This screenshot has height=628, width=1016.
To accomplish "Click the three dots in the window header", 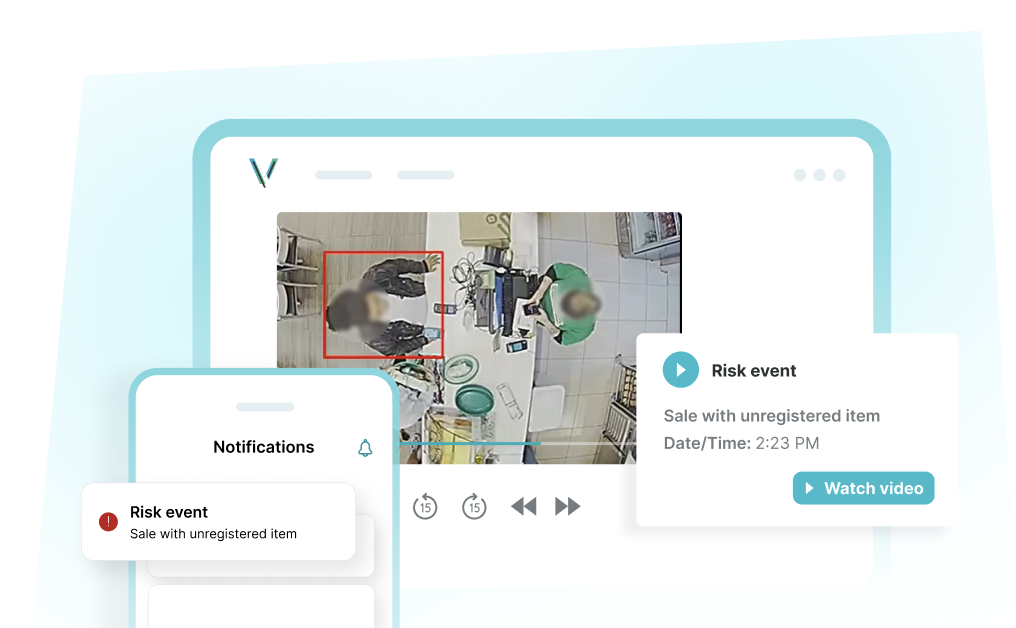I will pyautogui.click(x=819, y=175).
